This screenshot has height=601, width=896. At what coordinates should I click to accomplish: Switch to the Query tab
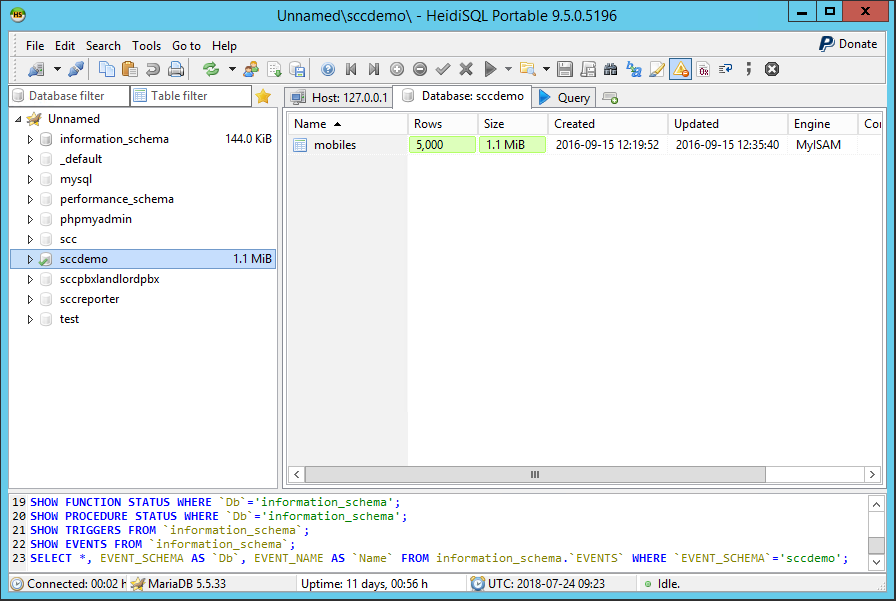pos(565,98)
